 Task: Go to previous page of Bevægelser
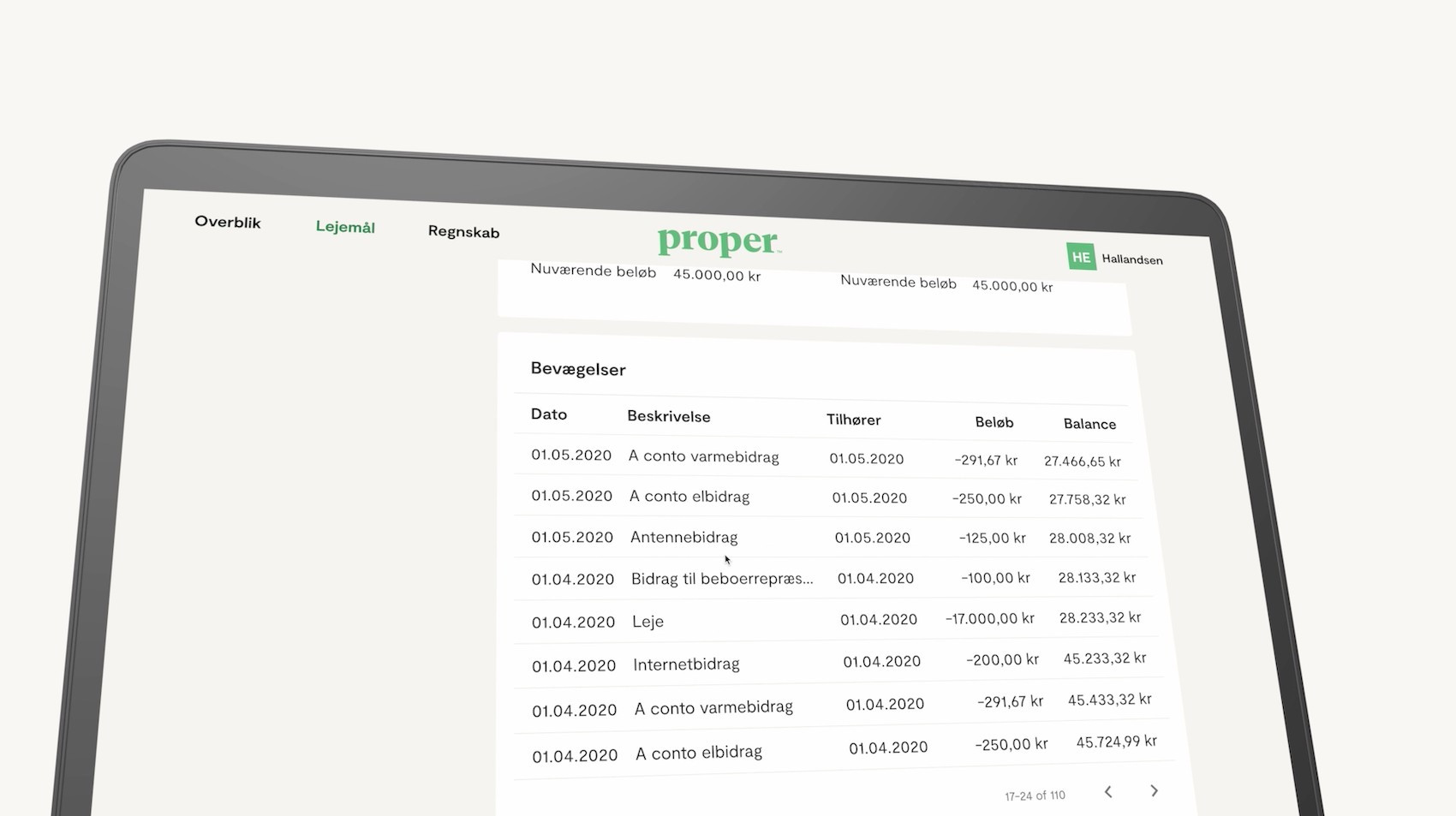pyautogui.click(x=1108, y=791)
